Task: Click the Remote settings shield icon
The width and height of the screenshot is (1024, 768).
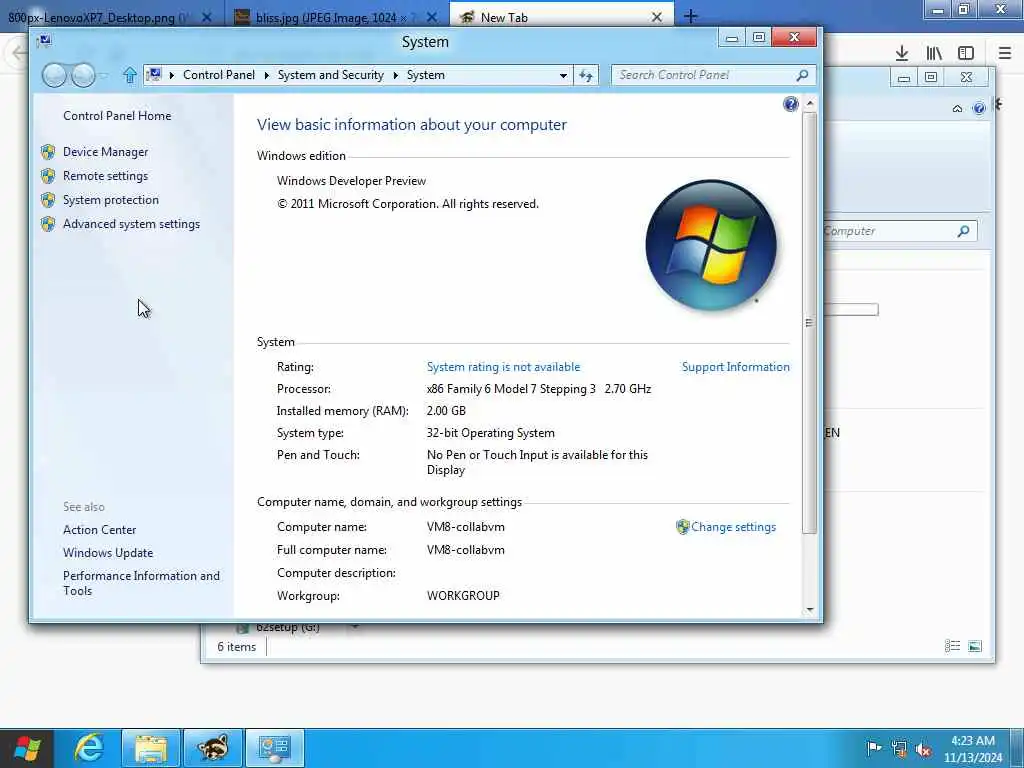Action: point(48,176)
